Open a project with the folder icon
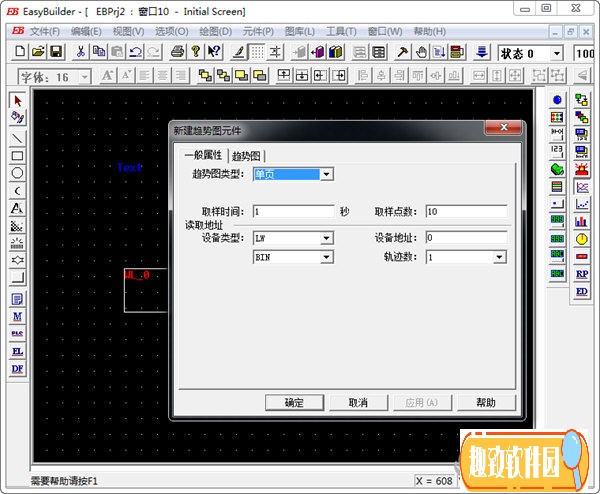 pyautogui.click(x=38, y=52)
